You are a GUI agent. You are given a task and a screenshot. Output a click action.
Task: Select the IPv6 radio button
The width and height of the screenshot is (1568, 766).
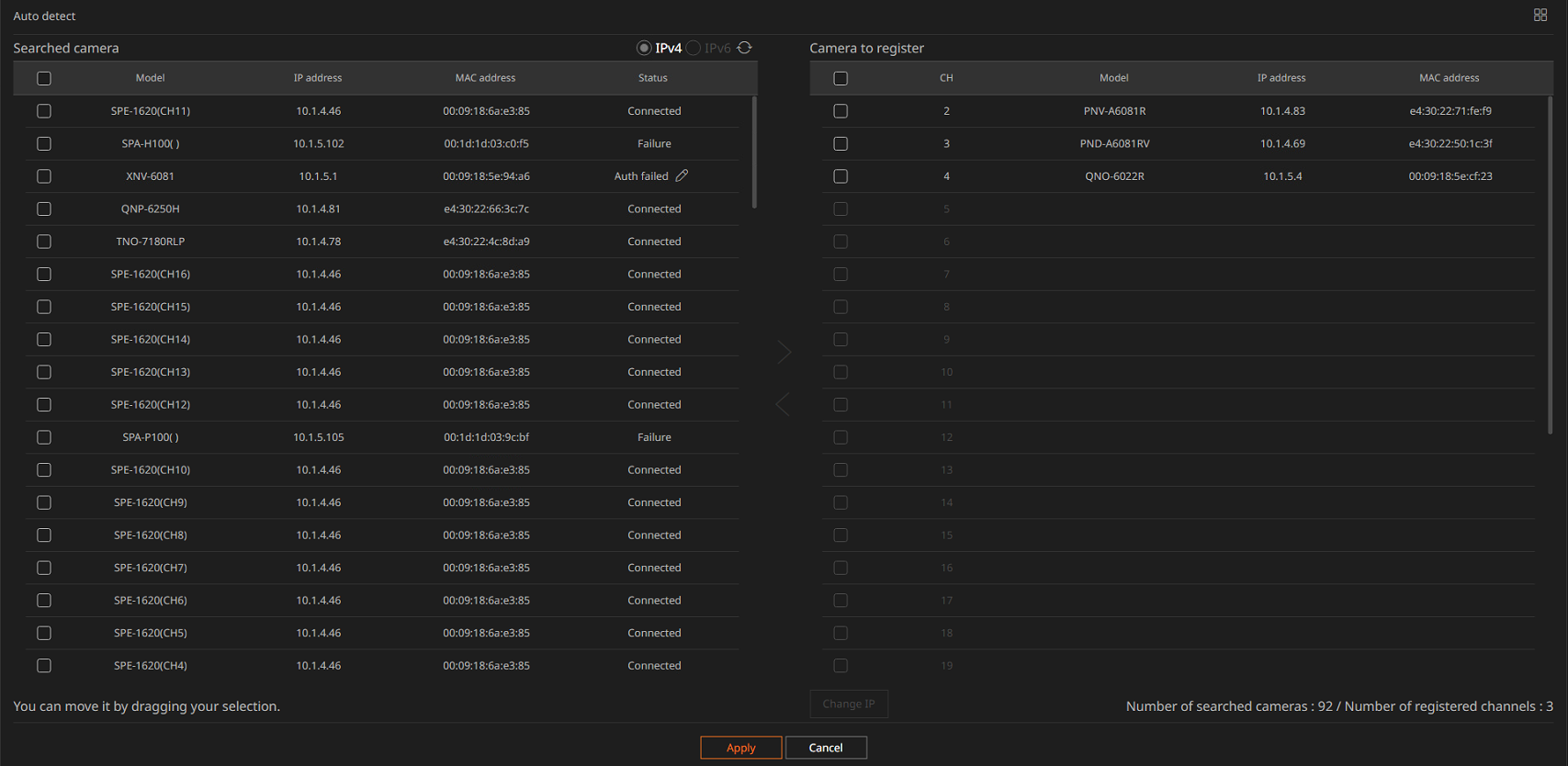694,48
